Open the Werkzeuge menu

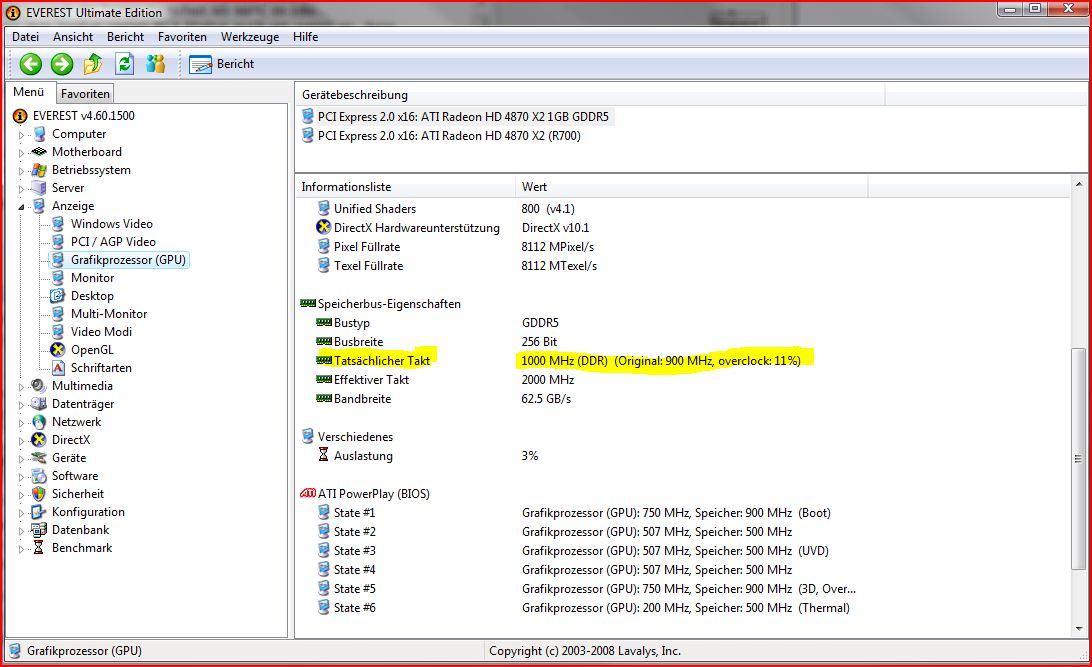coord(249,37)
